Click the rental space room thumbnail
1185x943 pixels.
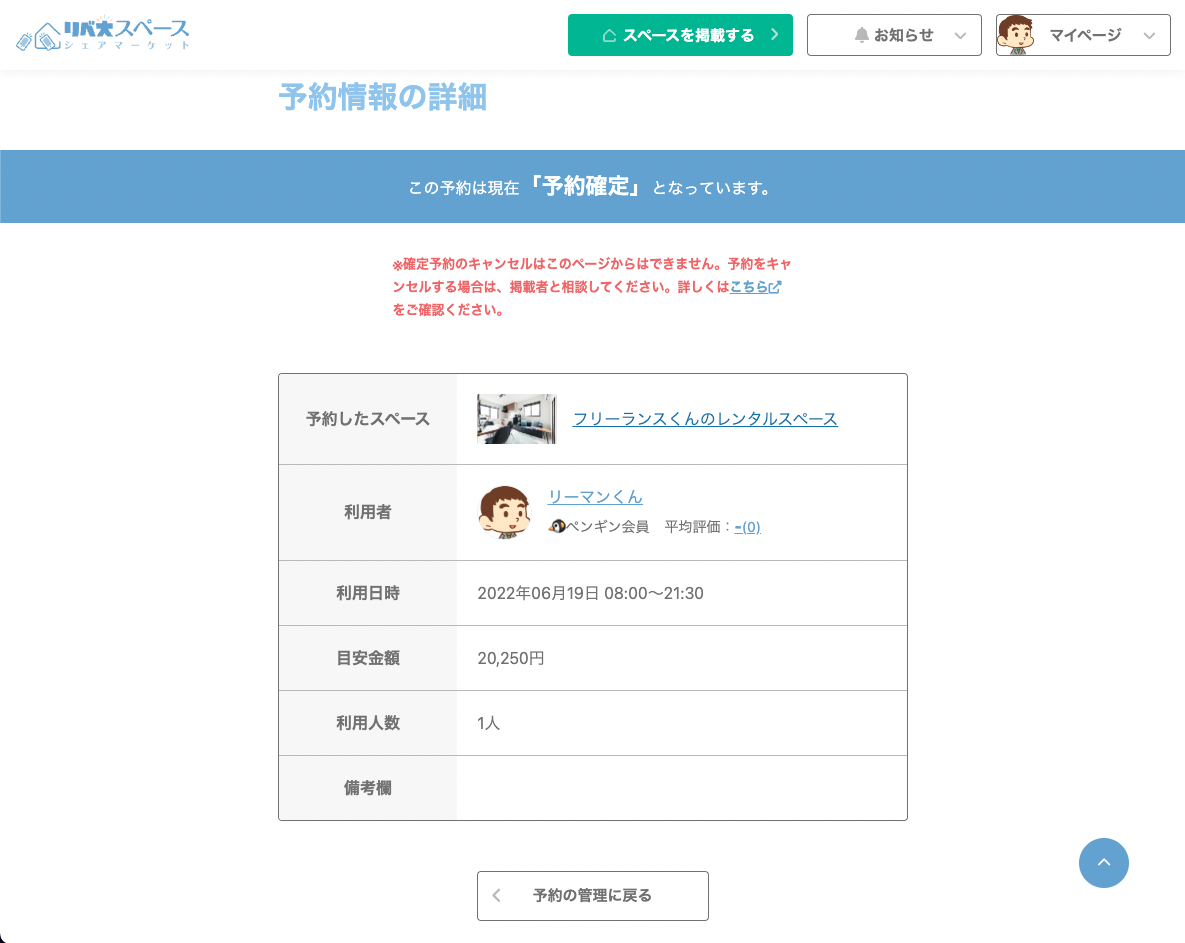(x=516, y=419)
